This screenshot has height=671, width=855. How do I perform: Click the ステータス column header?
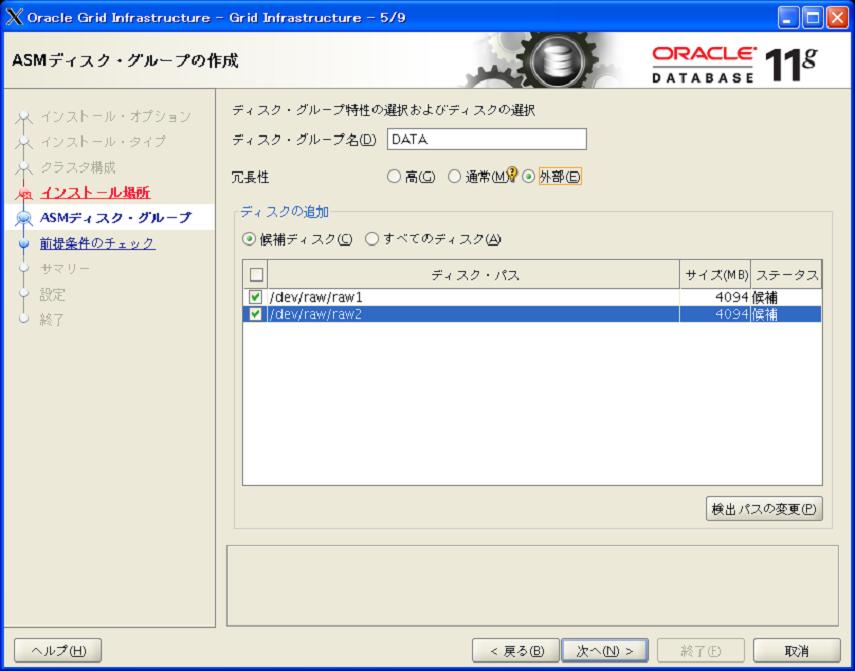coord(786,274)
